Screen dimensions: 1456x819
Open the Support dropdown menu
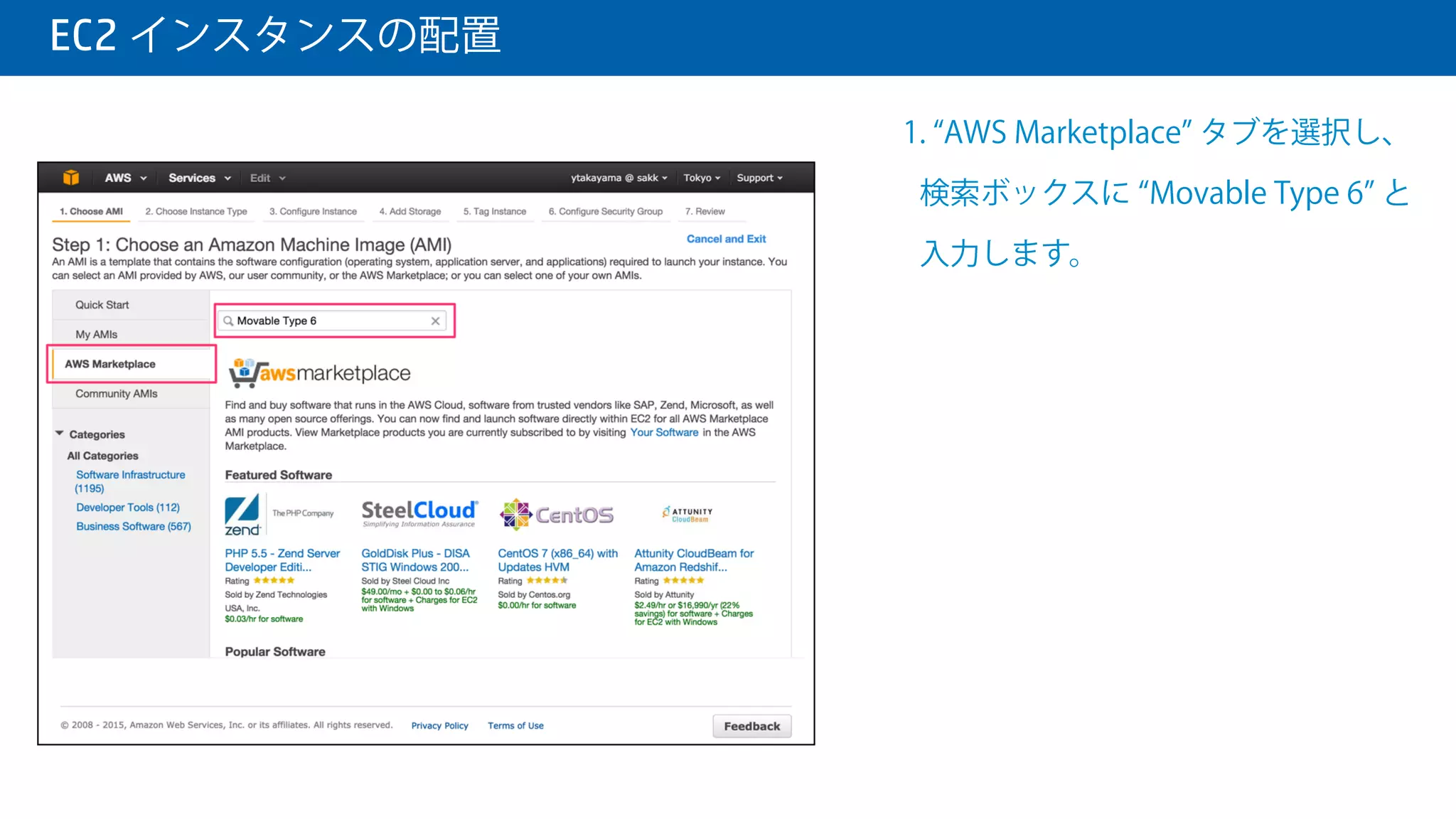759,178
